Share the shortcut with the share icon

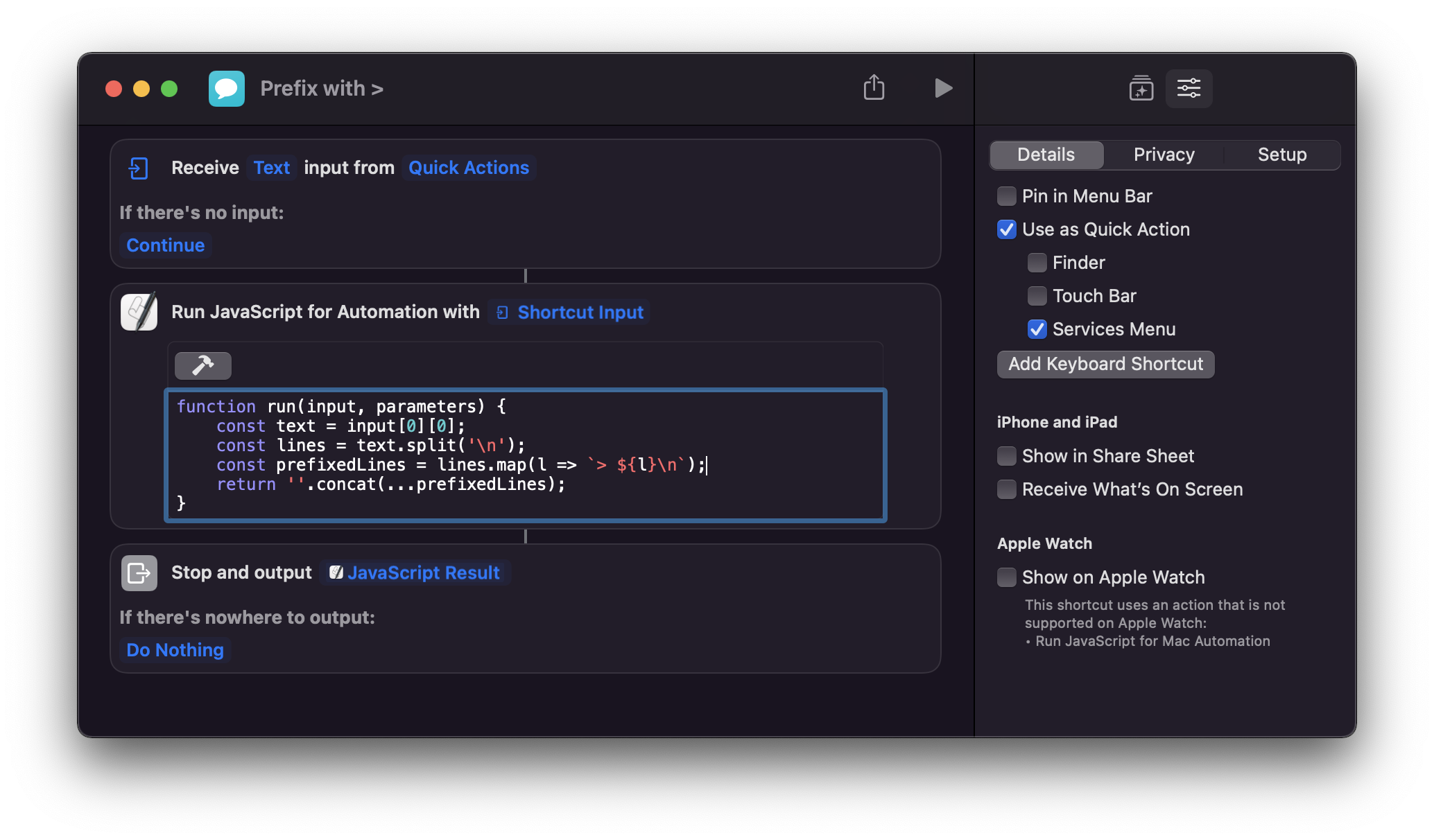pos(874,87)
